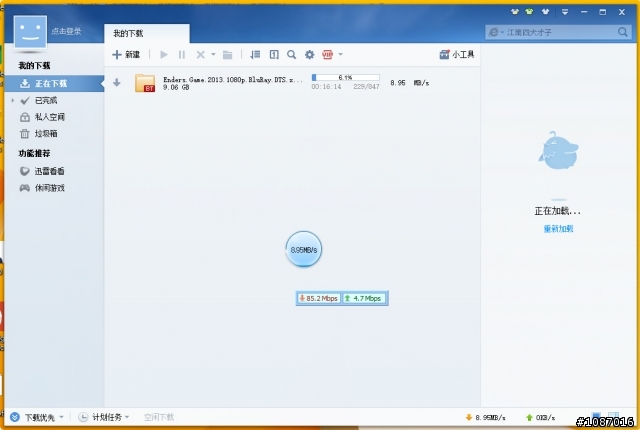640x430 pixels.
Task: Click the 85.2 Mbps download speed indicator
Action: click(318, 298)
